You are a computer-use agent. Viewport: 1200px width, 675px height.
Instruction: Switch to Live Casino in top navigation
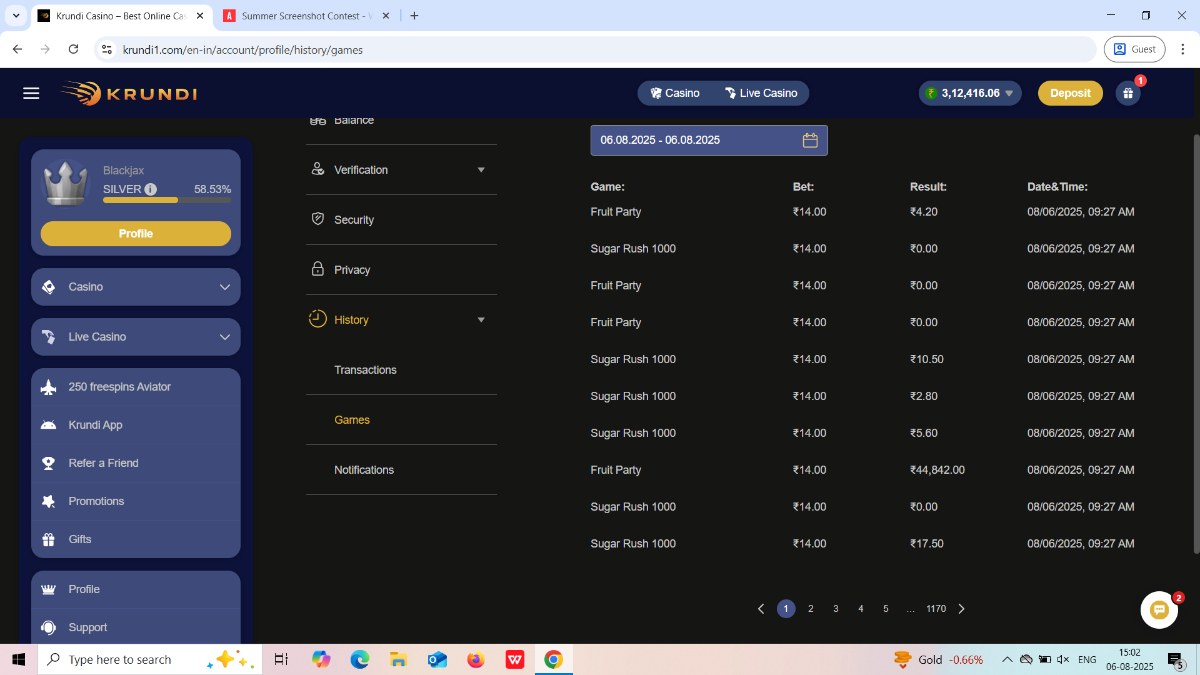click(x=761, y=93)
